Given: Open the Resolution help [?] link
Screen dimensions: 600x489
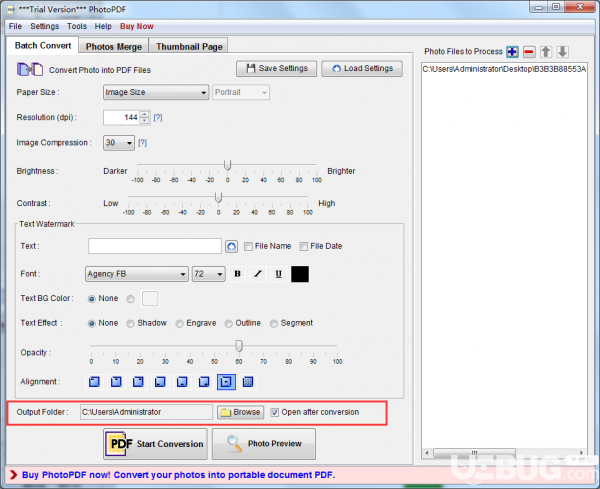Looking at the screenshot, I should pyautogui.click(x=158, y=117).
